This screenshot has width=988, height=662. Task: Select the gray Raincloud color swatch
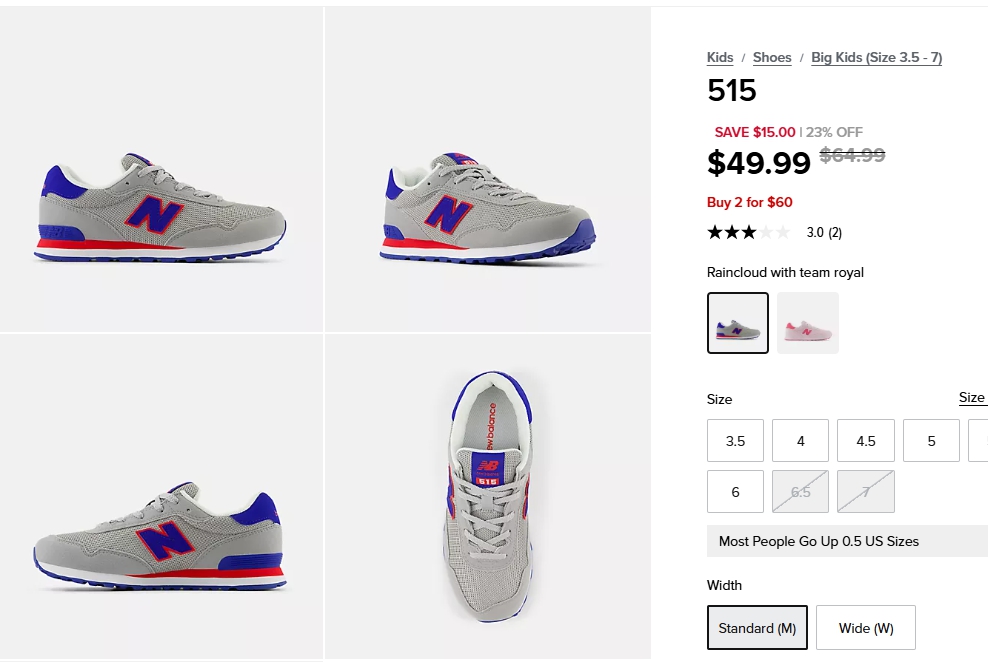[738, 323]
